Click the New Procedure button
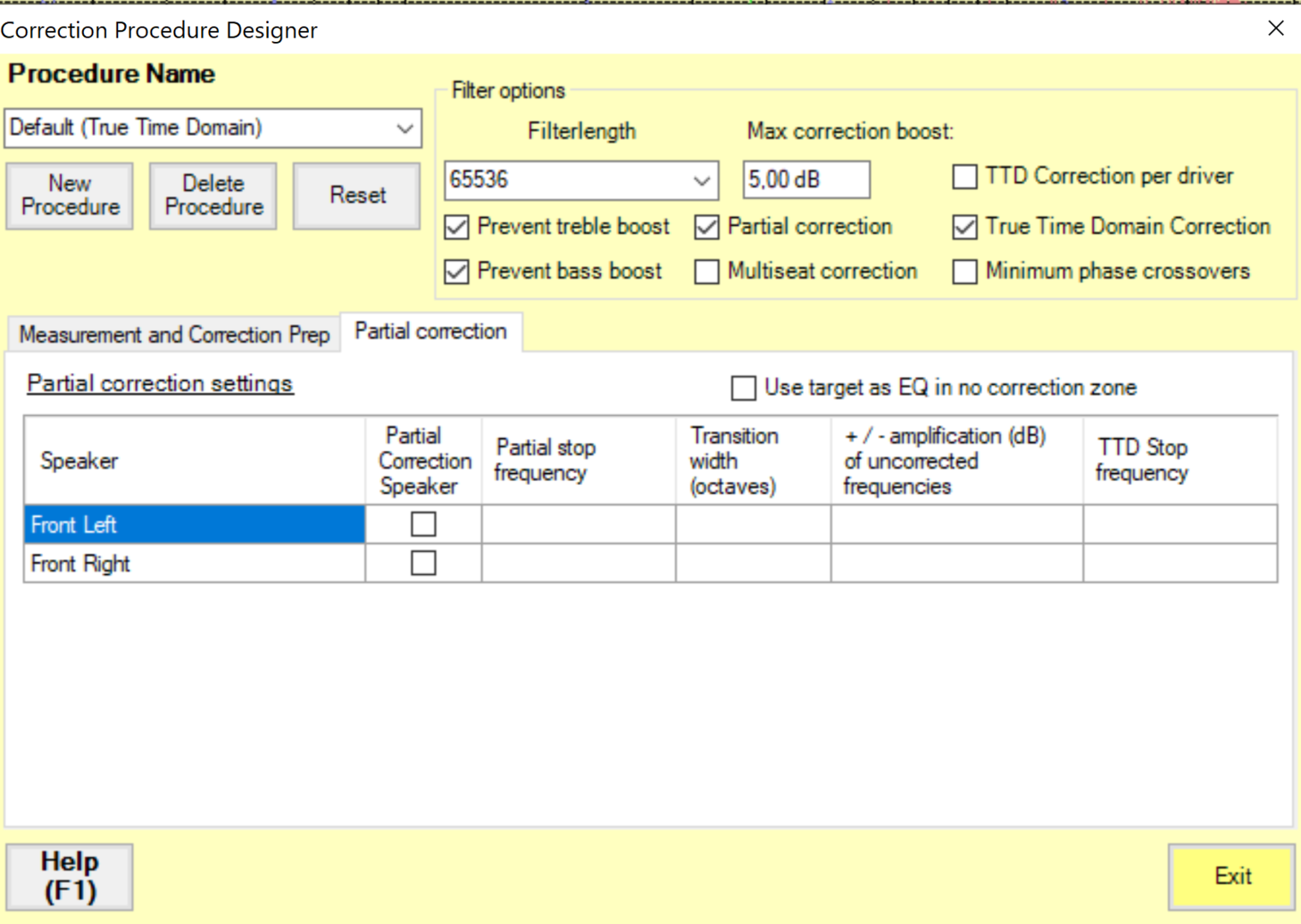The image size is (1301, 924). (70, 196)
